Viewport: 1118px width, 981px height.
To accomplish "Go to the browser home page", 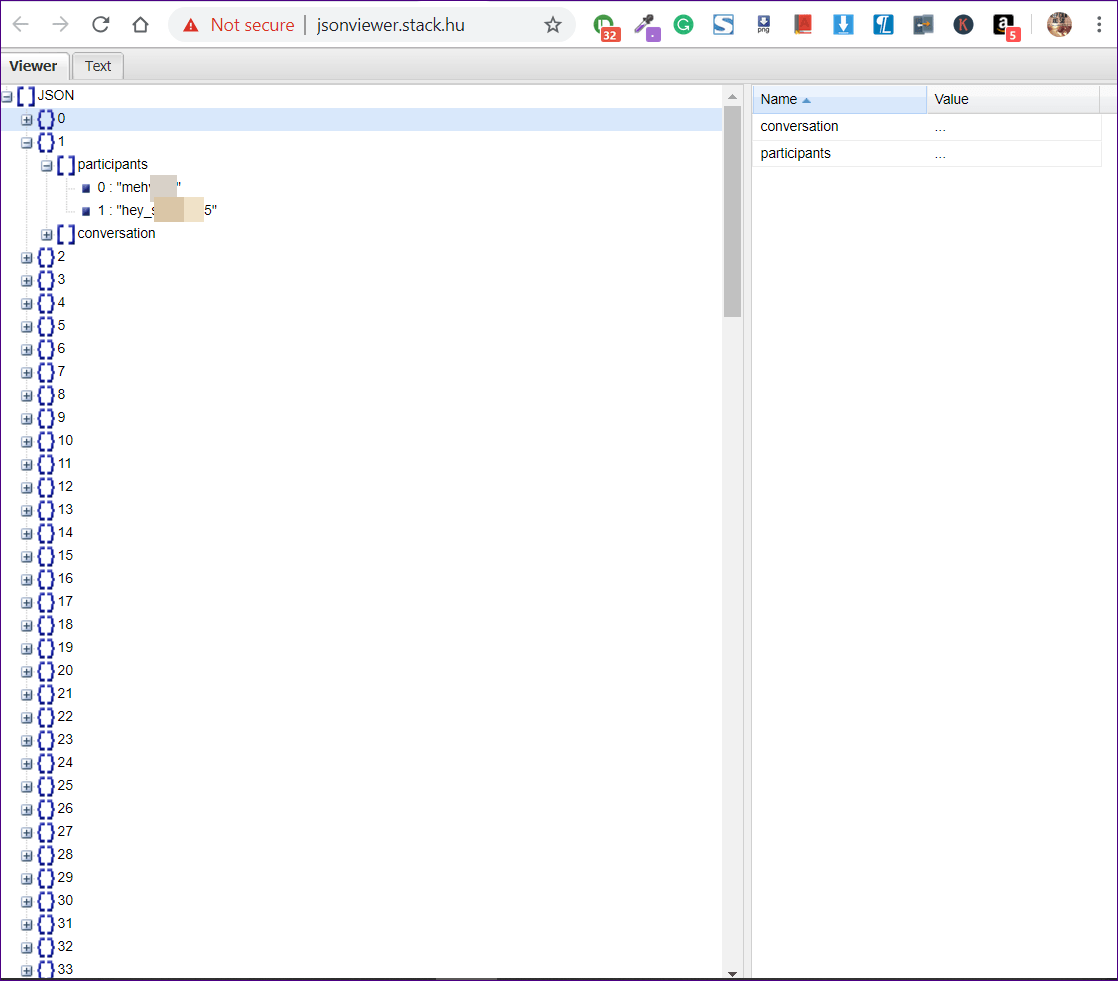I will coord(141,25).
